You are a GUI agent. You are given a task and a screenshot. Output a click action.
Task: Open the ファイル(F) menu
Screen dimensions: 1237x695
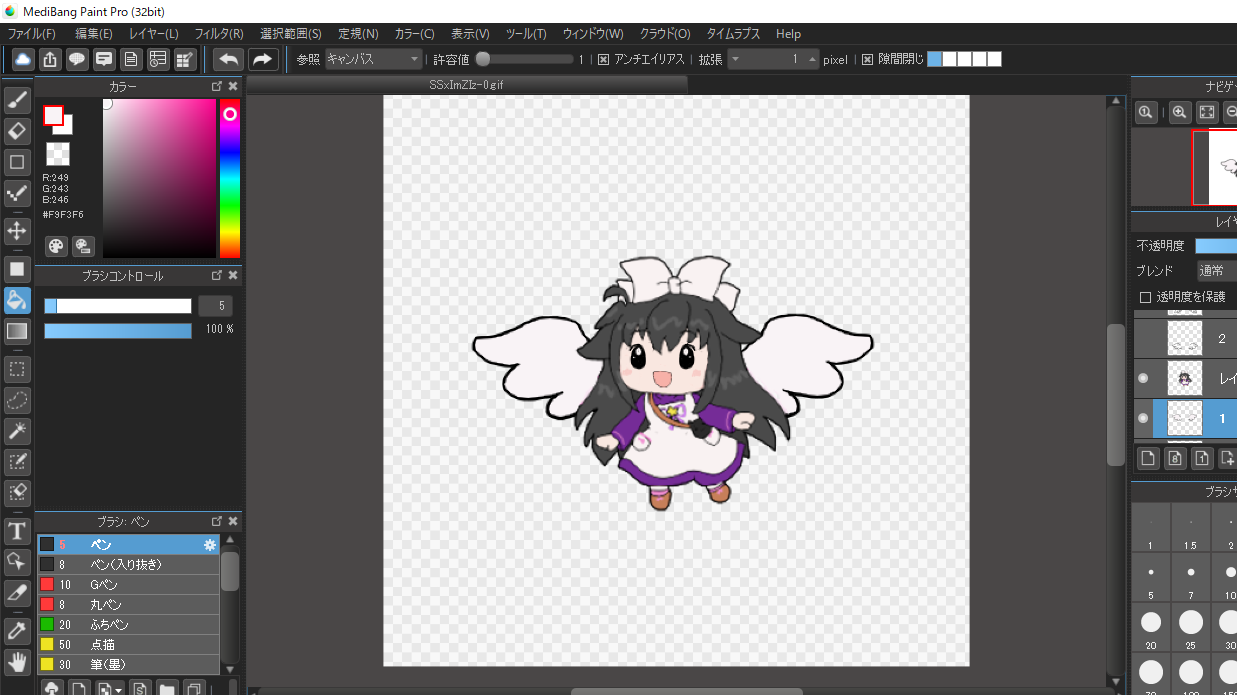pyautogui.click(x=32, y=34)
